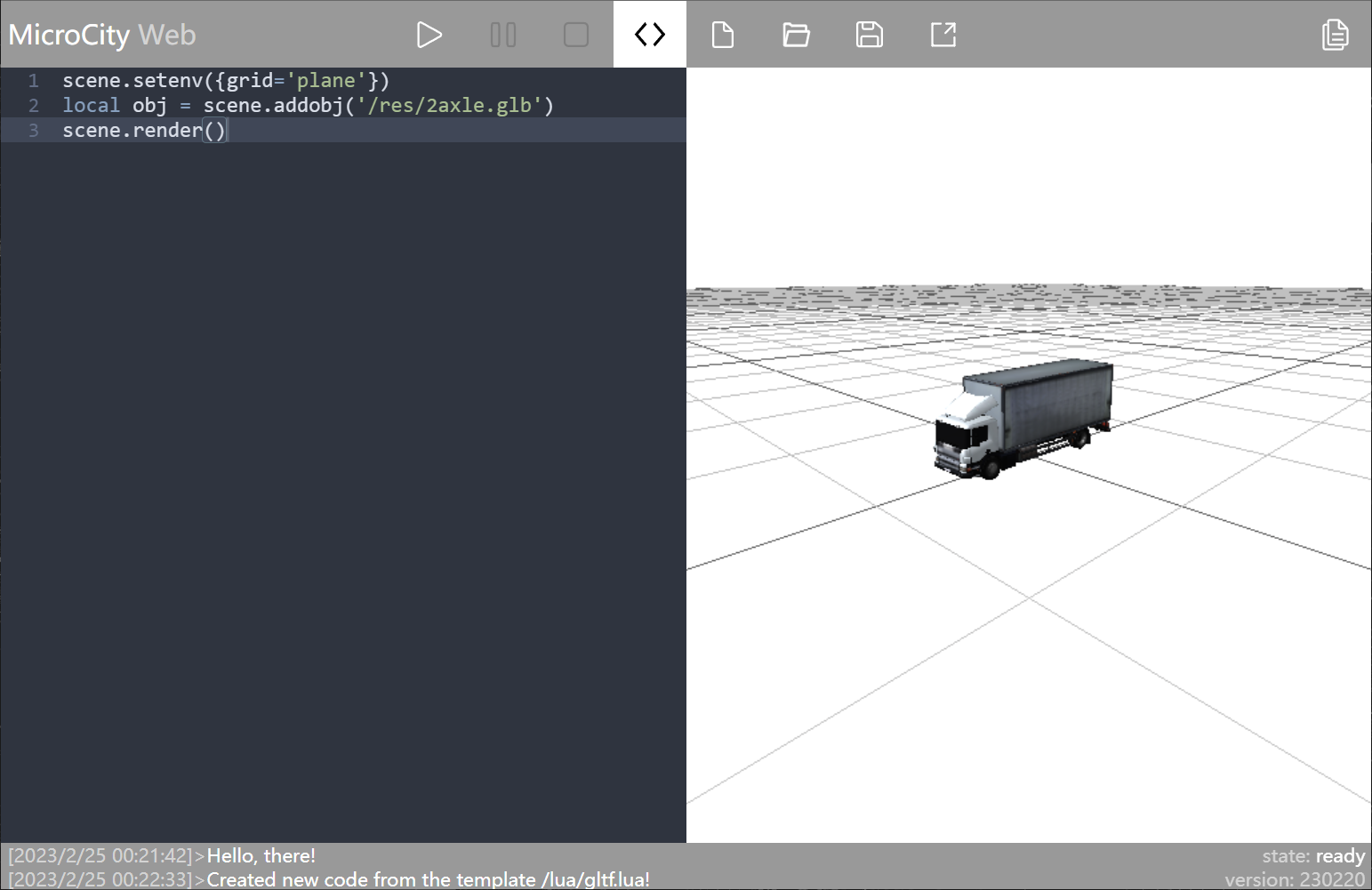This screenshot has height=890, width=1372.
Task: Click the '/res/2axle.glb' string in code
Action: click(x=449, y=105)
